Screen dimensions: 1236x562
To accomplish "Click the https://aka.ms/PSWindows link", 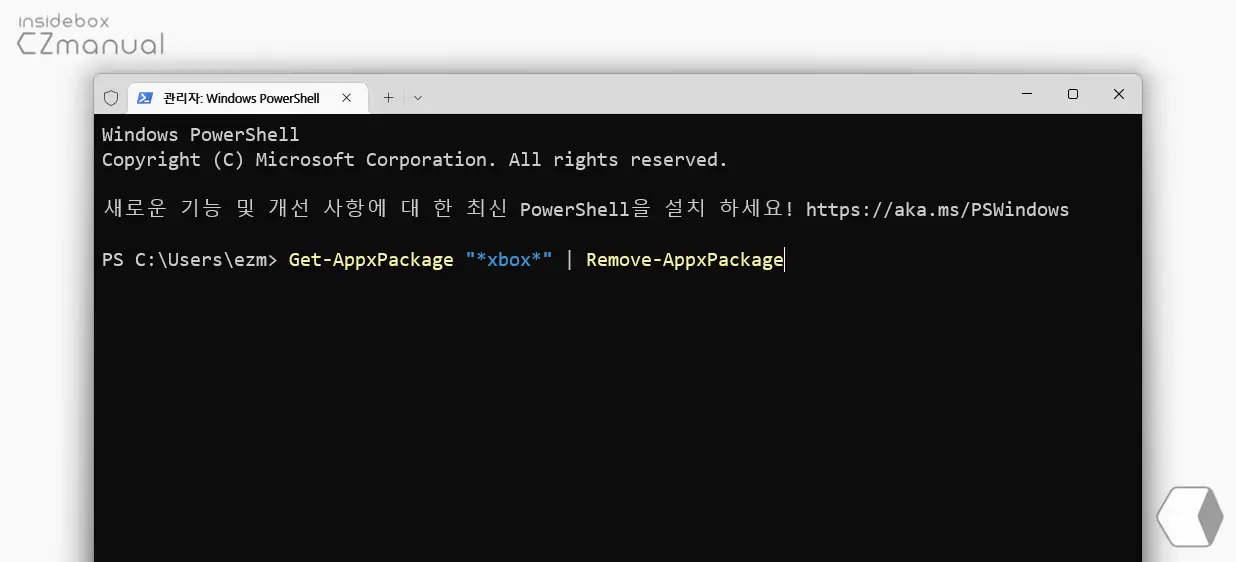I will click(937, 210).
